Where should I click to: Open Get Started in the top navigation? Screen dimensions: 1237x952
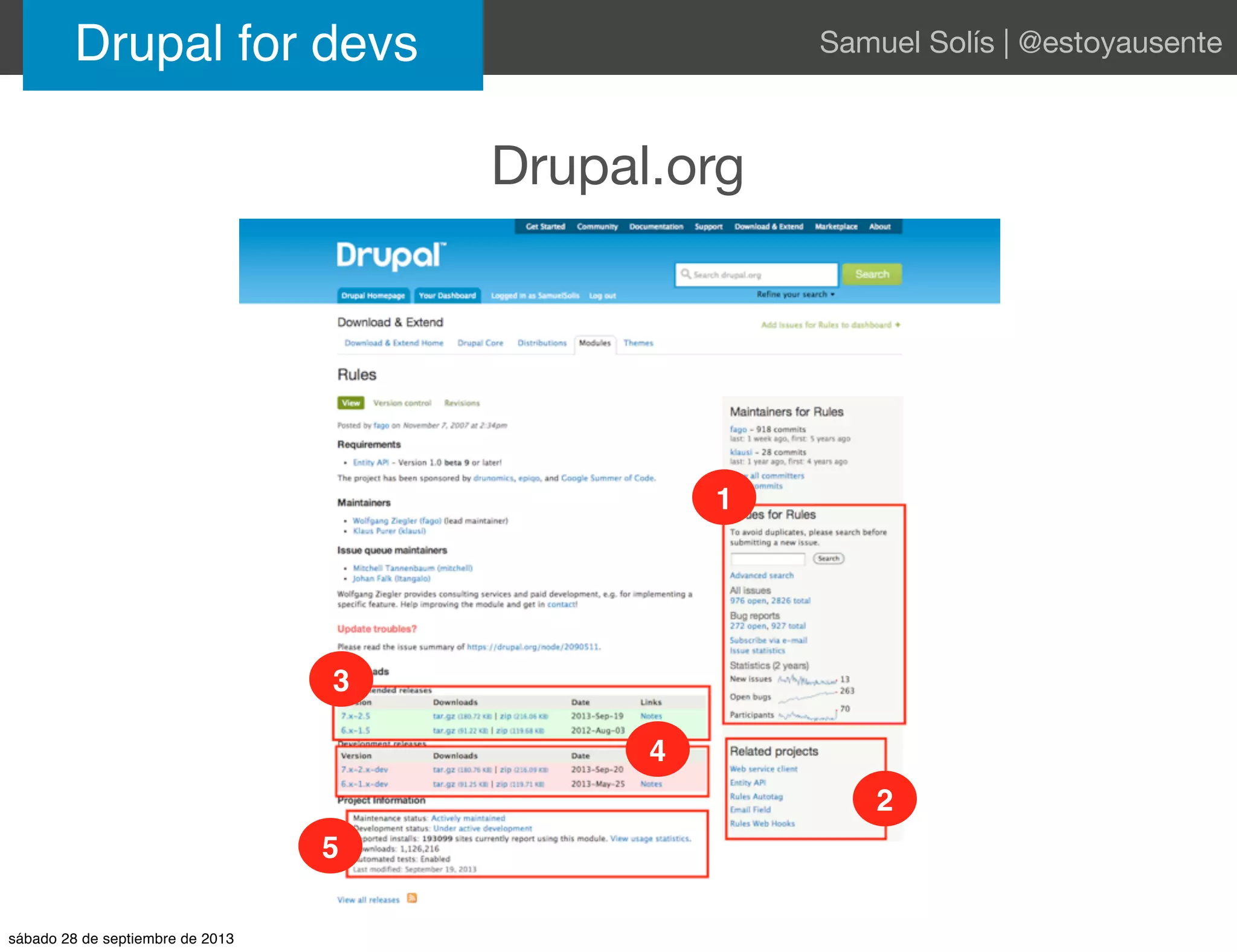click(545, 227)
